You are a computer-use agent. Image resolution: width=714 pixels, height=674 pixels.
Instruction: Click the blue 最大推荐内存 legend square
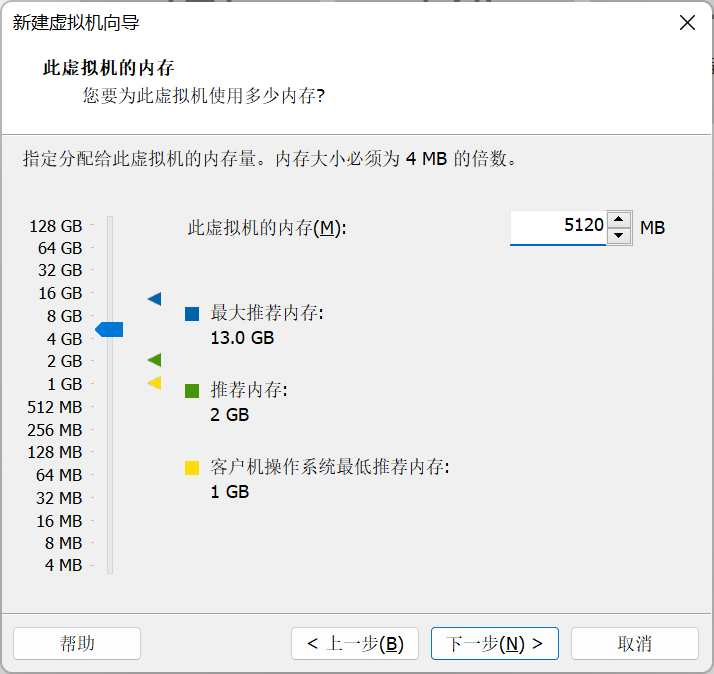pos(192,314)
